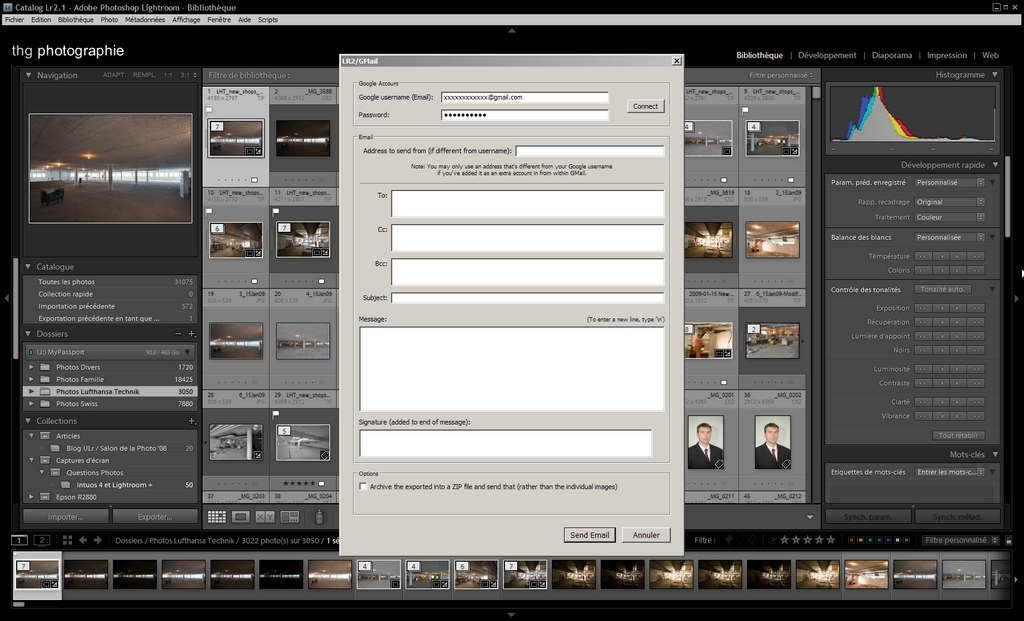
Task: Click the rating comparison operator before the stars
Action: [773, 540]
